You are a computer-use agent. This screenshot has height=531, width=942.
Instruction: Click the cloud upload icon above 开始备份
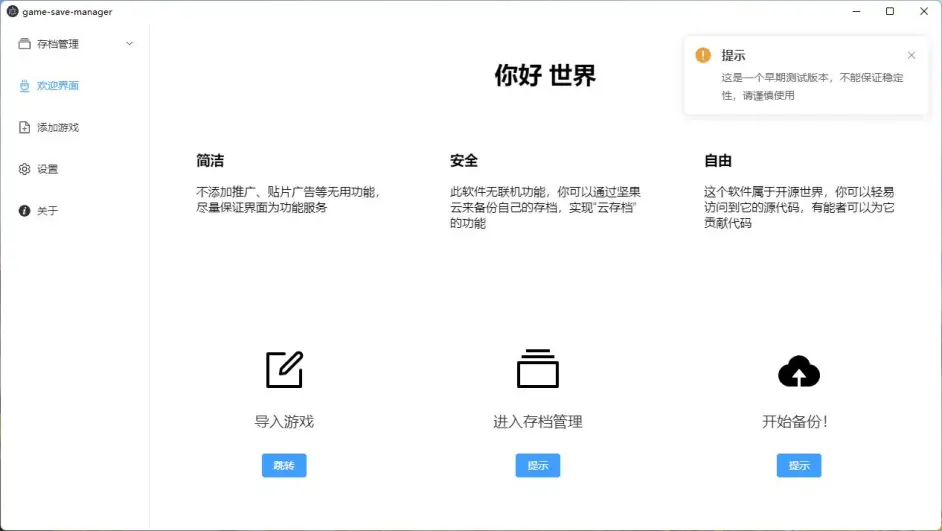coord(799,371)
